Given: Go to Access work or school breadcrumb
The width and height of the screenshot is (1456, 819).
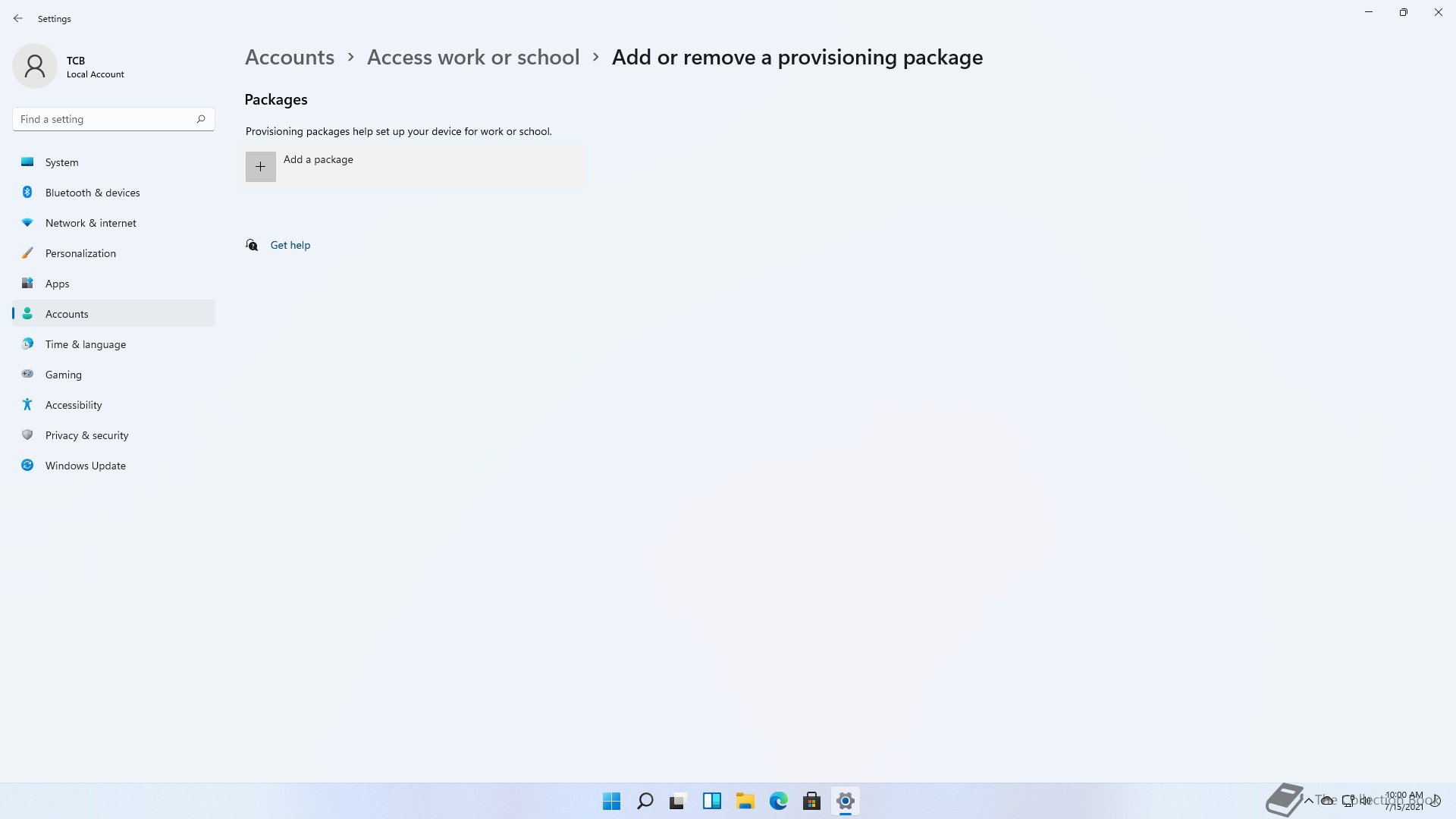Looking at the screenshot, I should click(x=473, y=58).
